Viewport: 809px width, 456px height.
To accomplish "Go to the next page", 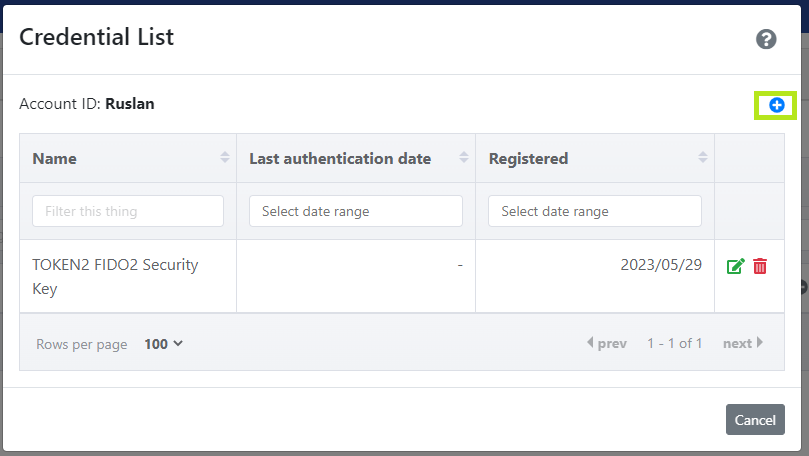I will [743, 343].
